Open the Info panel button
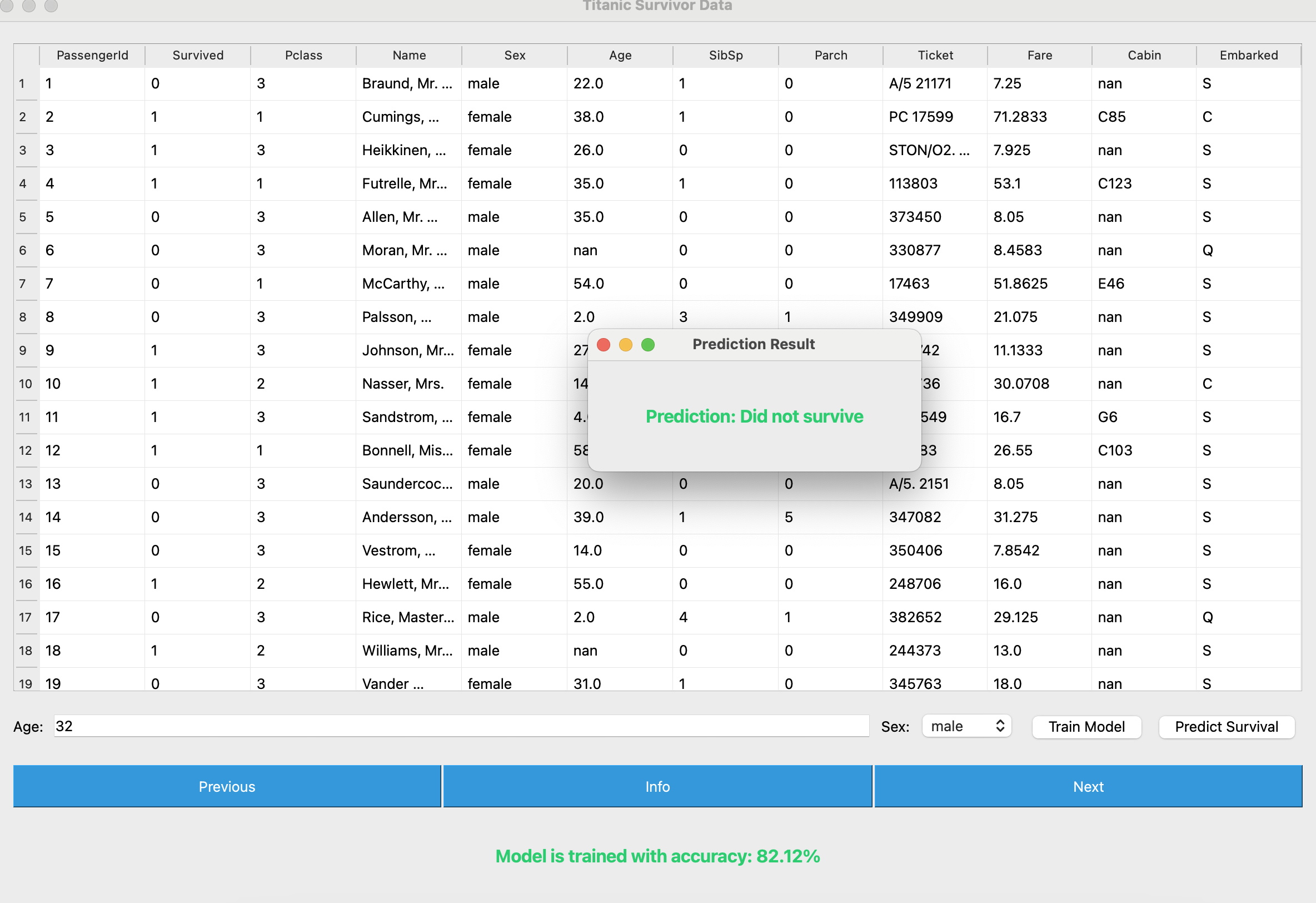Image resolution: width=1316 pixels, height=903 pixels. pos(657,786)
